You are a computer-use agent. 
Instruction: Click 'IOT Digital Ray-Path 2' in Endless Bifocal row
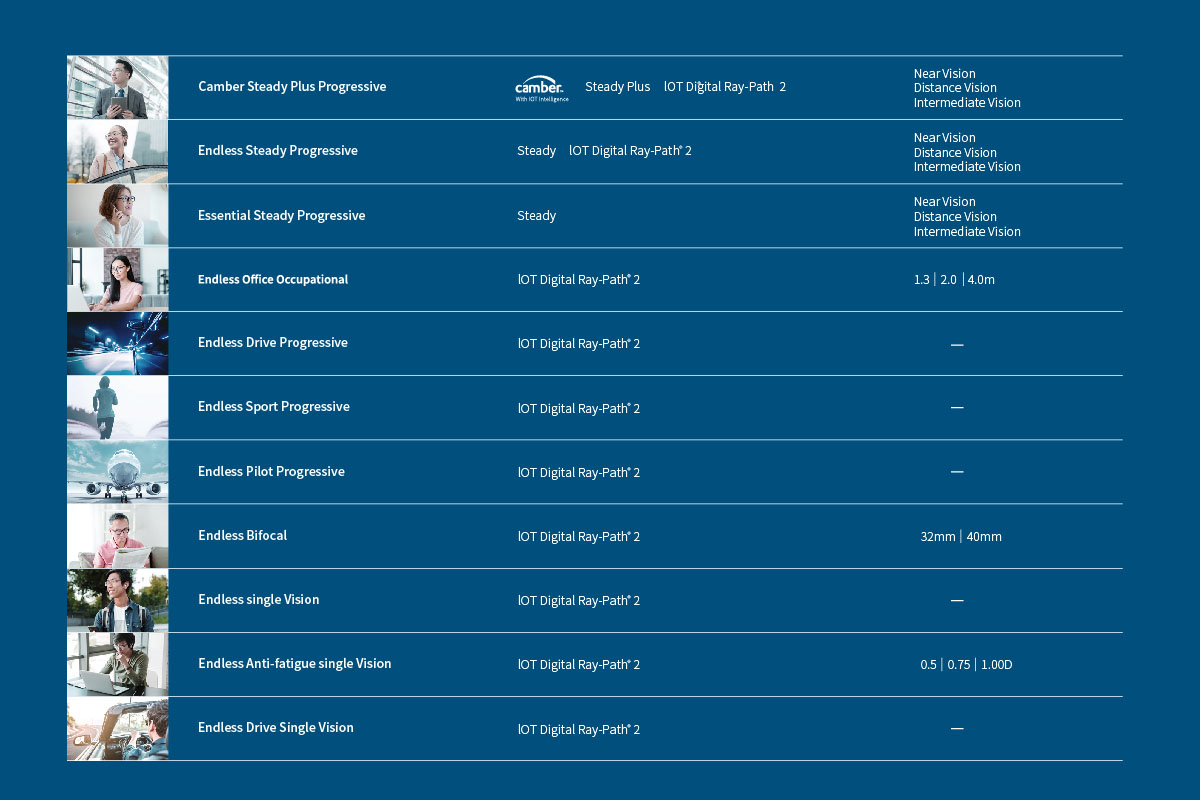(x=579, y=537)
